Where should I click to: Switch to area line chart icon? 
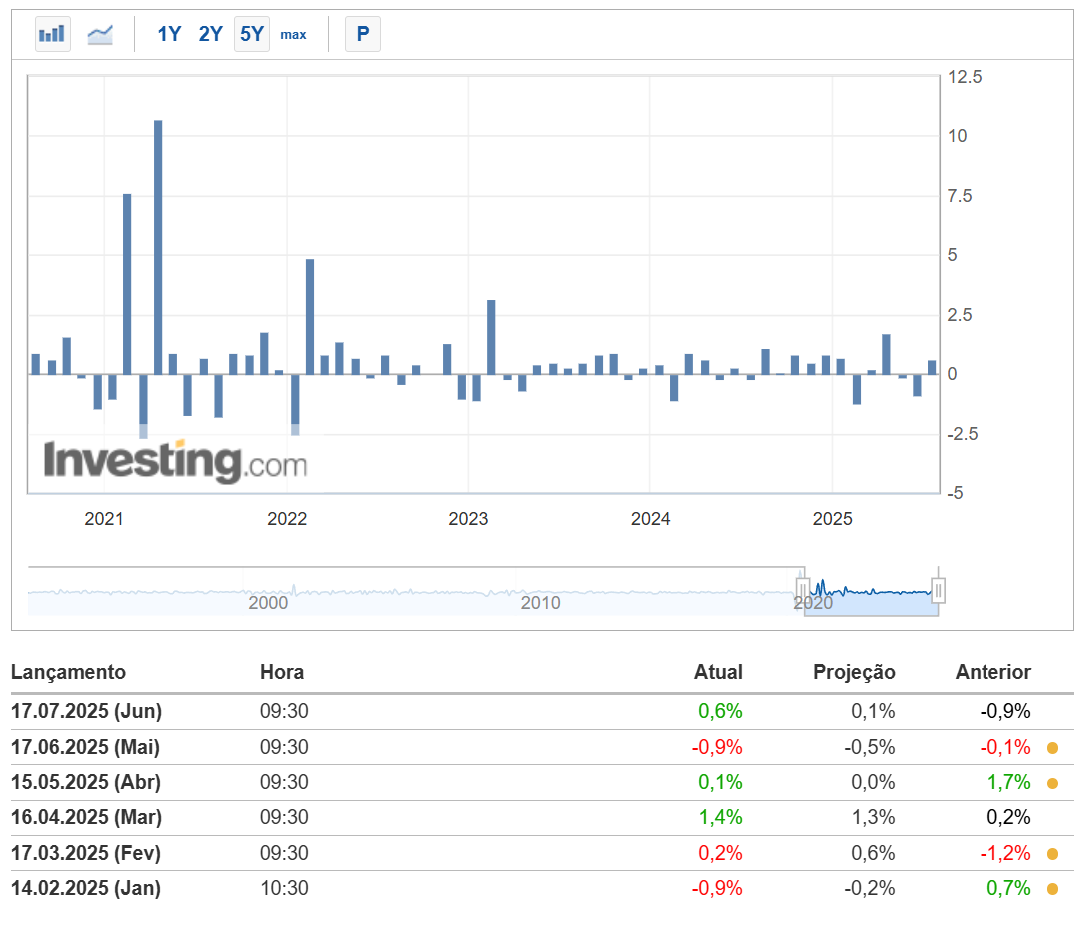click(x=100, y=34)
